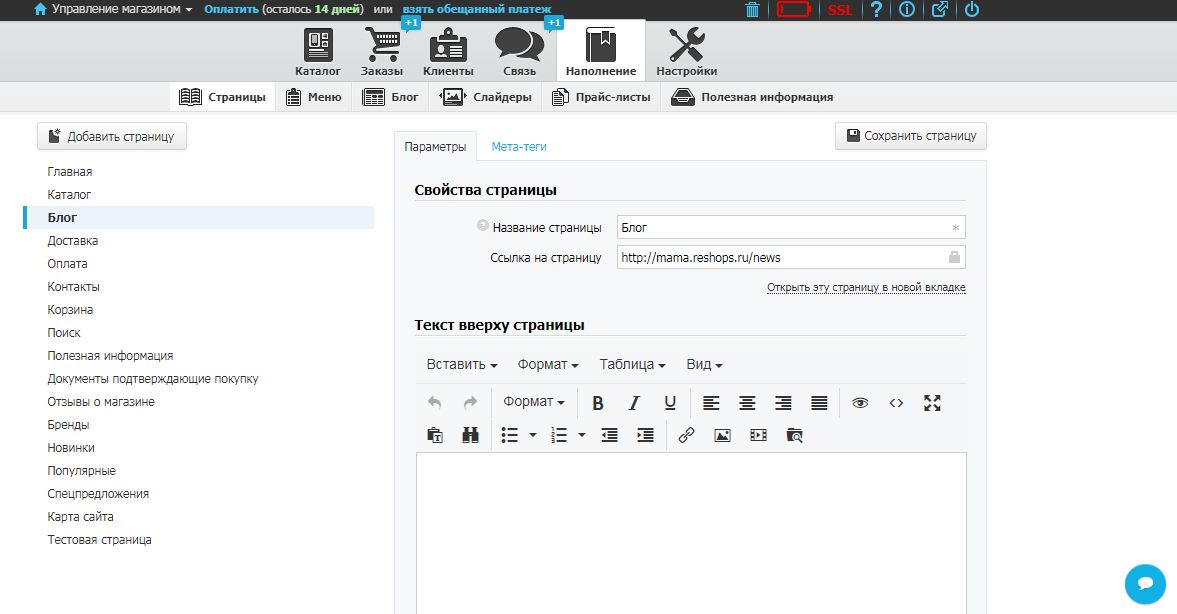Open live chat bubble widget
Image resolution: width=1177 pixels, height=614 pixels.
click(x=1145, y=583)
